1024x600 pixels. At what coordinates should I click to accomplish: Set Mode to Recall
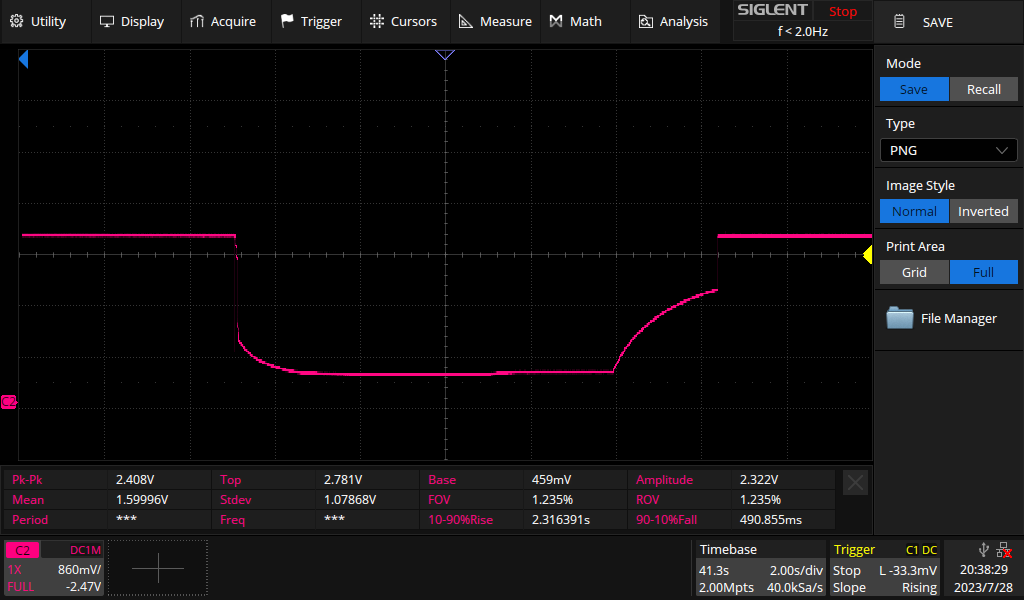point(983,89)
